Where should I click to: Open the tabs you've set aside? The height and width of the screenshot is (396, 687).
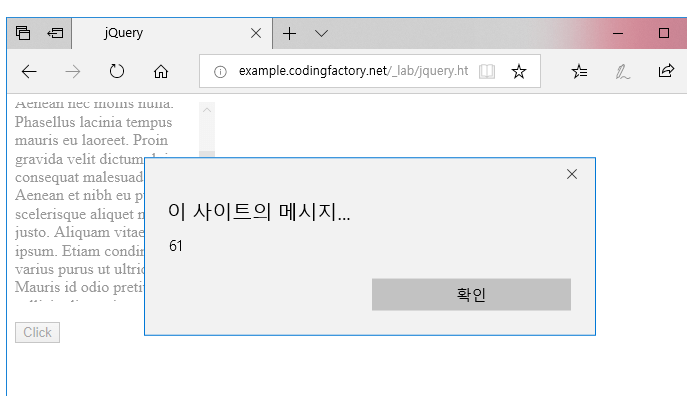(23, 33)
